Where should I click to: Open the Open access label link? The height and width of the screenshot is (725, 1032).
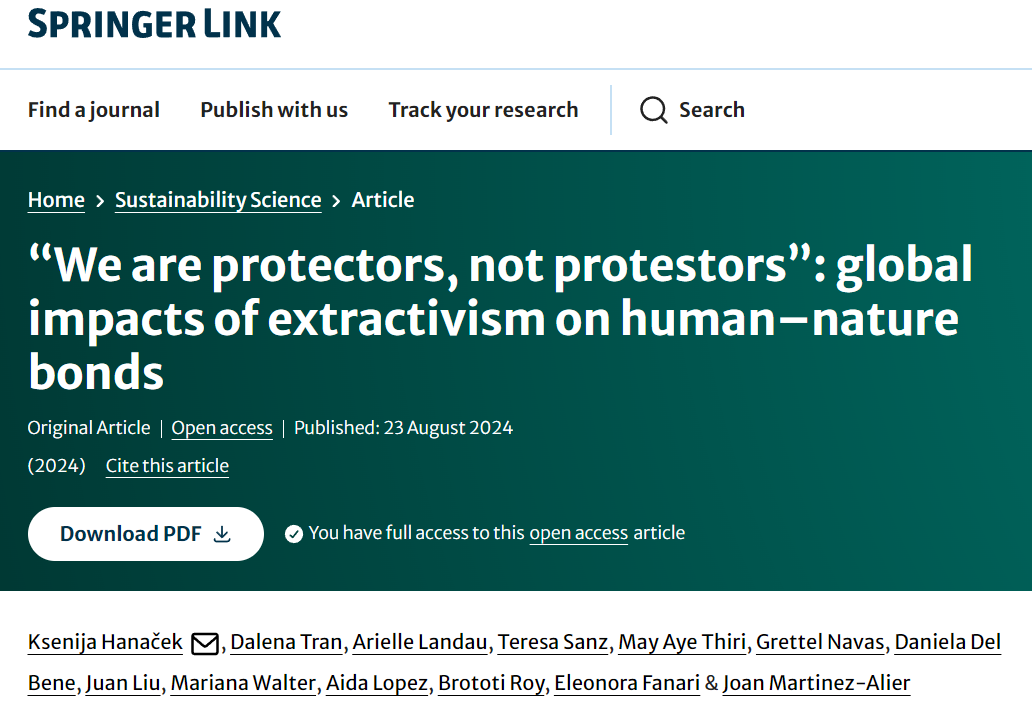222,428
